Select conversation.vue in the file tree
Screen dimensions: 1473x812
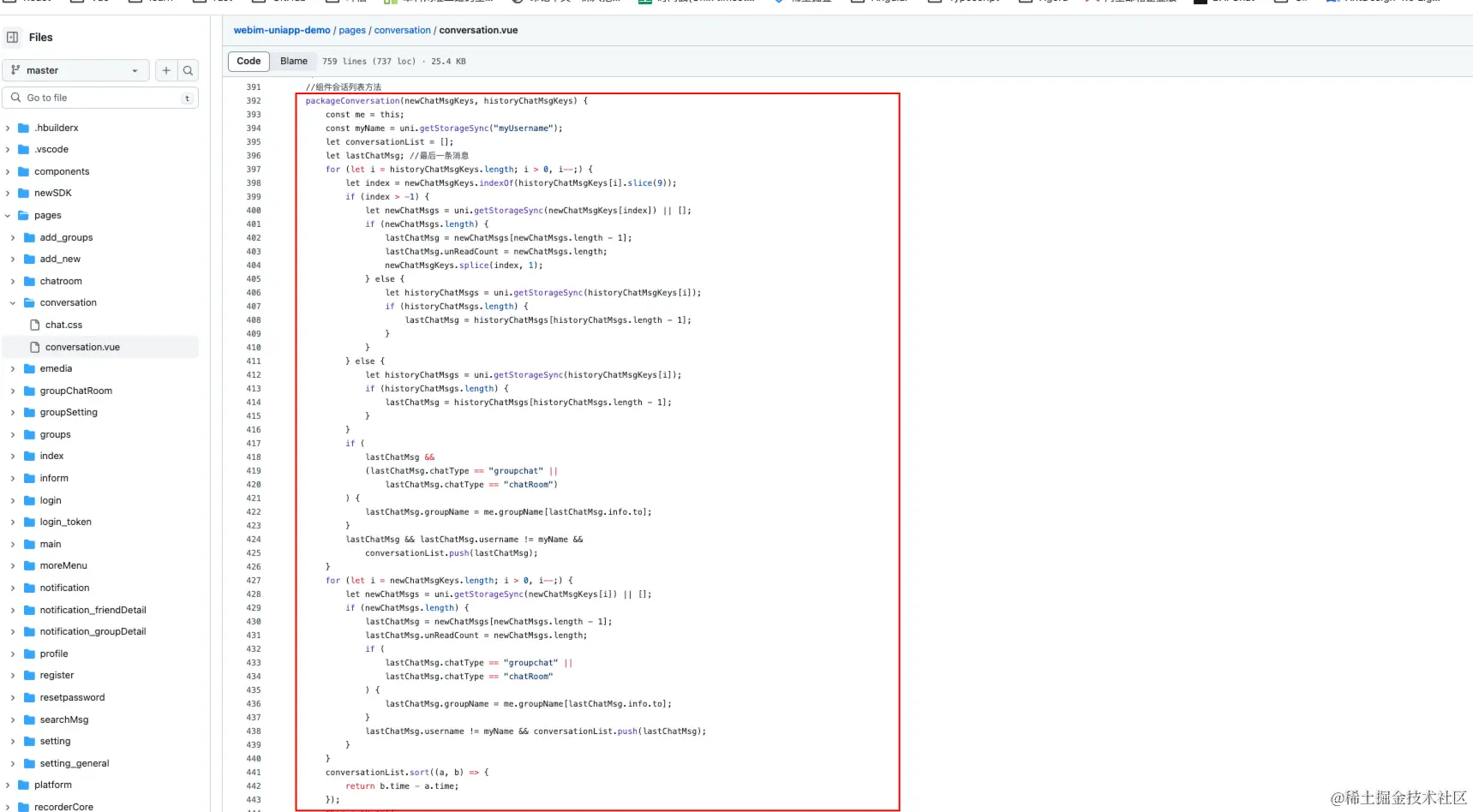coord(82,347)
